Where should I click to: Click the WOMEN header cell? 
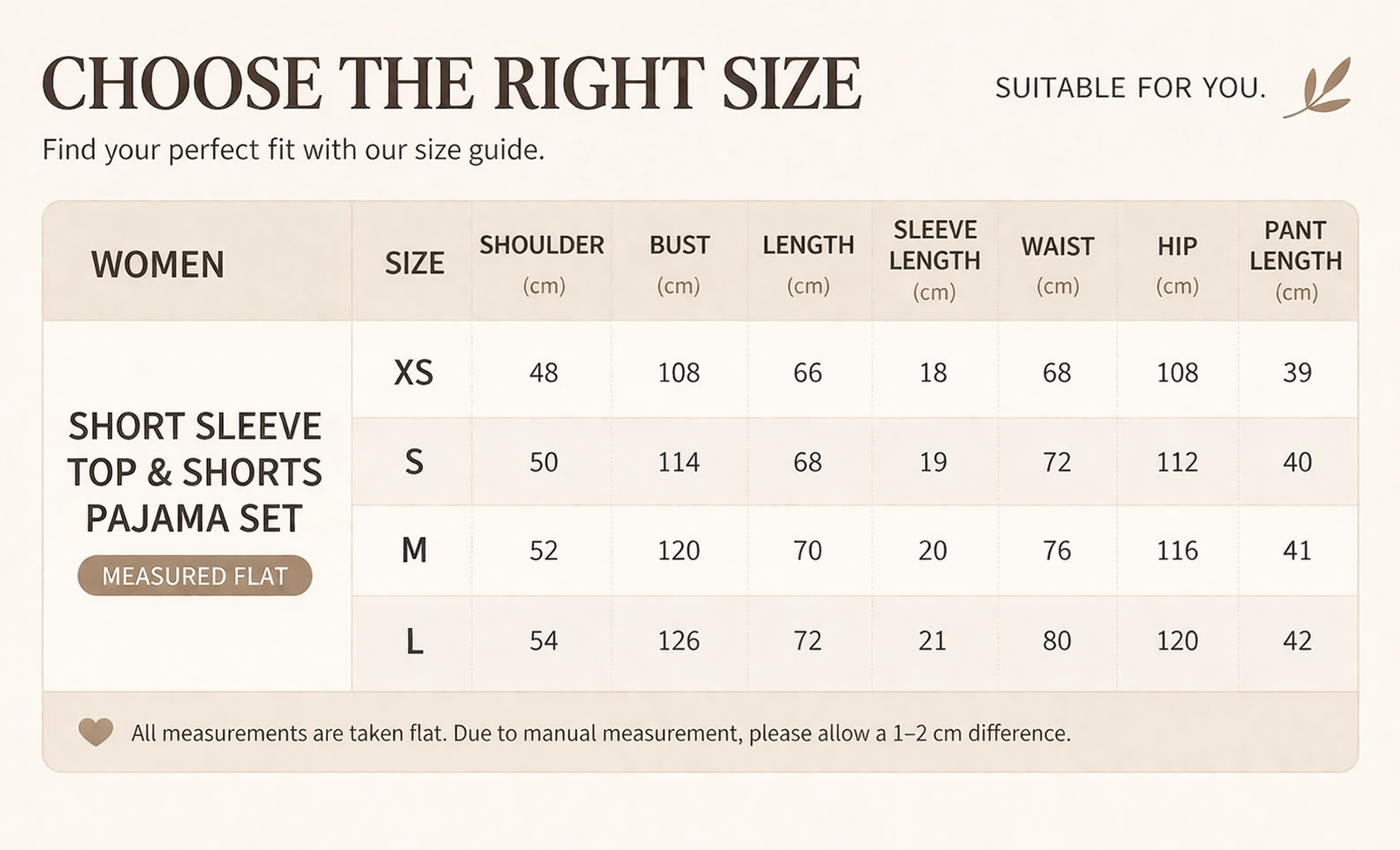click(x=157, y=264)
